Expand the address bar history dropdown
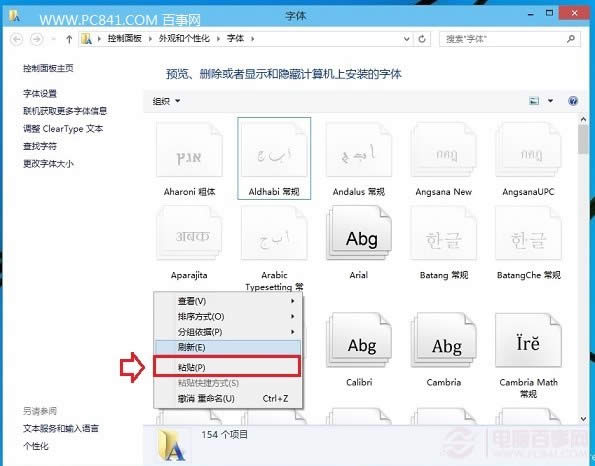The image size is (595, 466). 406,39
